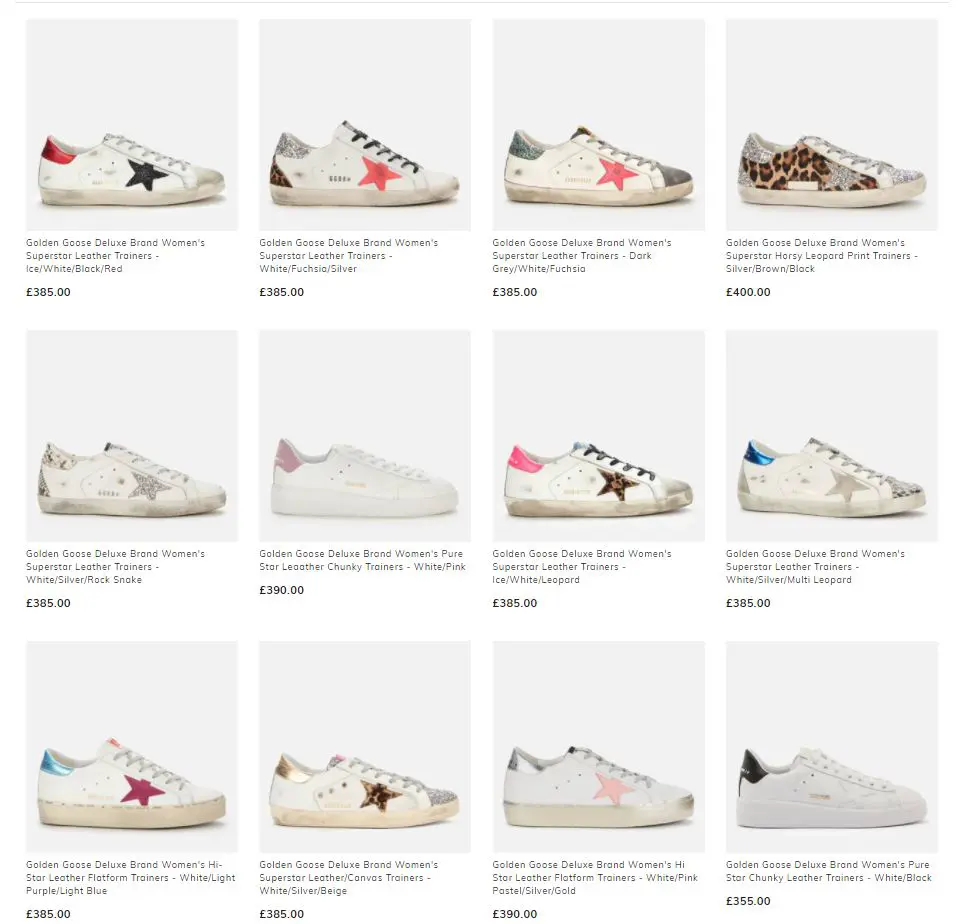959x924 pixels.
Task: Click the Pure Star Leaather Chunky Trainers title
Action: click(x=363, y=560)
